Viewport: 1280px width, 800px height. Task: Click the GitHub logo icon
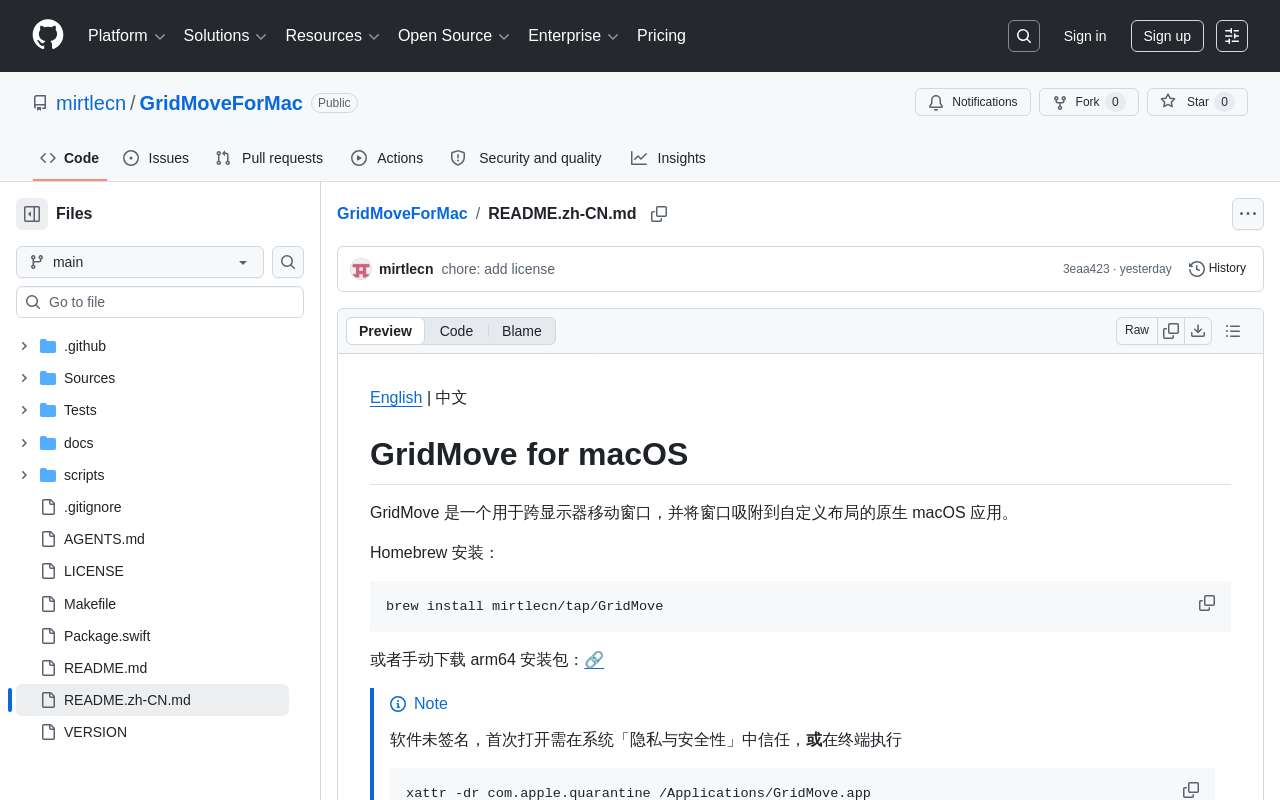coord(48,36)
